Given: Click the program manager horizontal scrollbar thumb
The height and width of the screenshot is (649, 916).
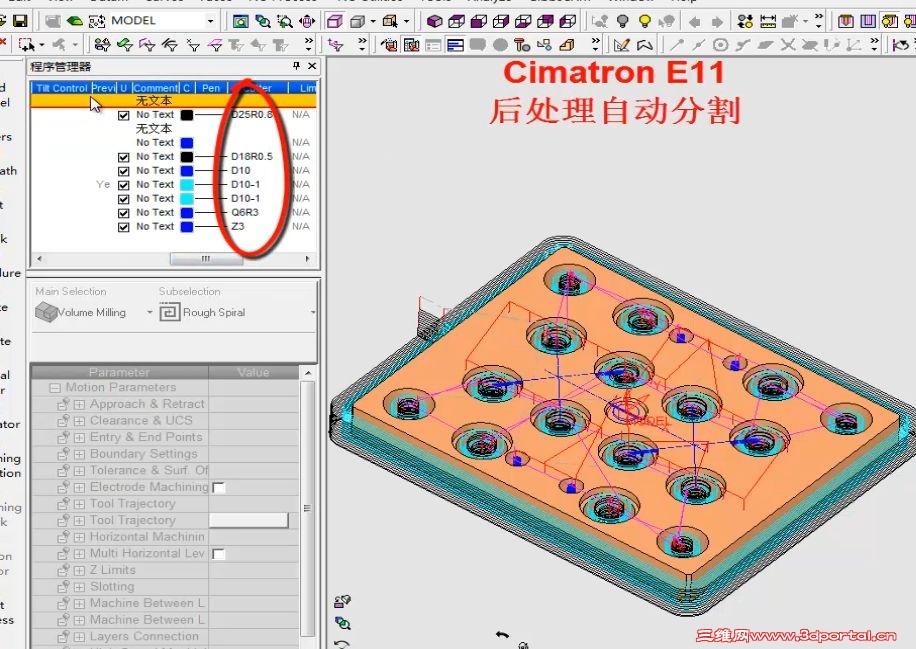Looking at the screenshot, I should click(206, 259).
